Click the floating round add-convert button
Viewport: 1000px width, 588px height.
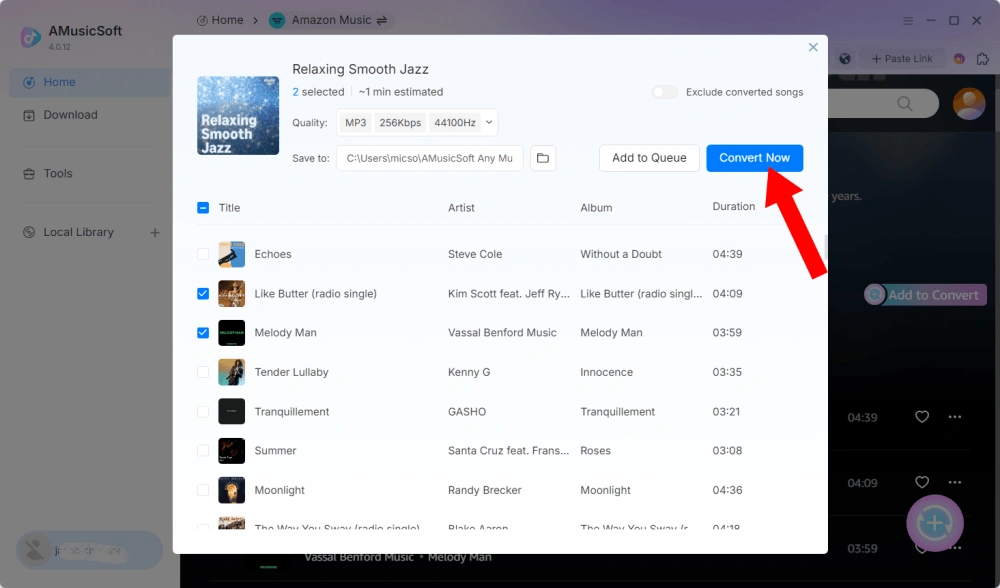(935, 523)
